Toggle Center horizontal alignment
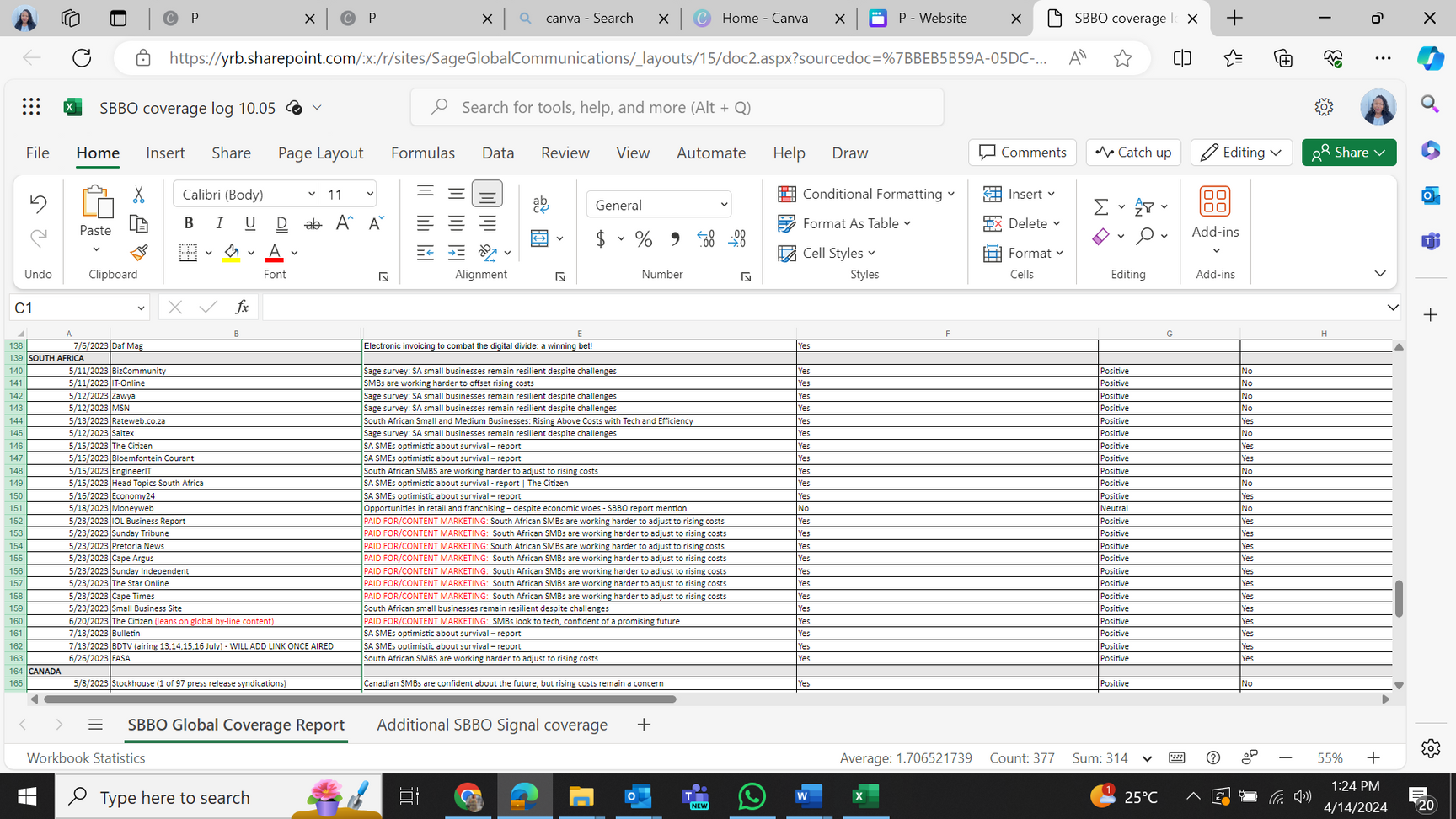The image size is (1456, 819). point(456,223)
